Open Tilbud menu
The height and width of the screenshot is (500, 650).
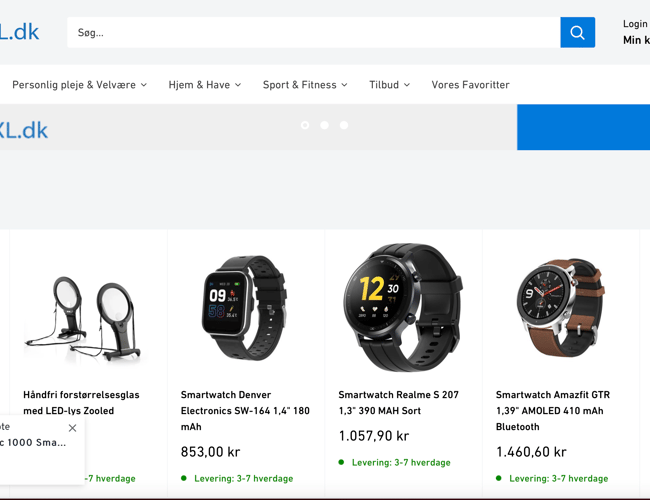(384, 85)
